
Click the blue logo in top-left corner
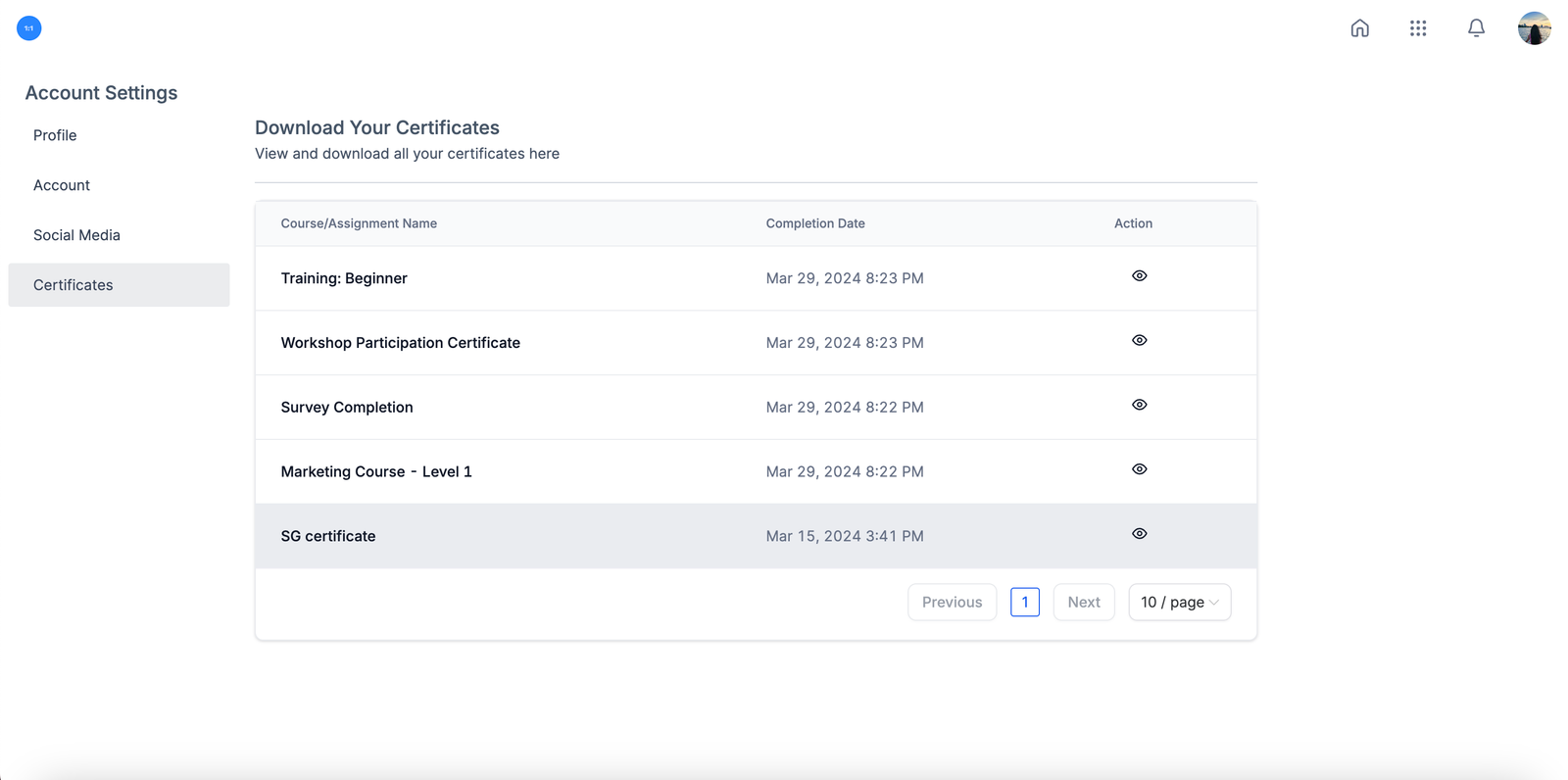29,28
